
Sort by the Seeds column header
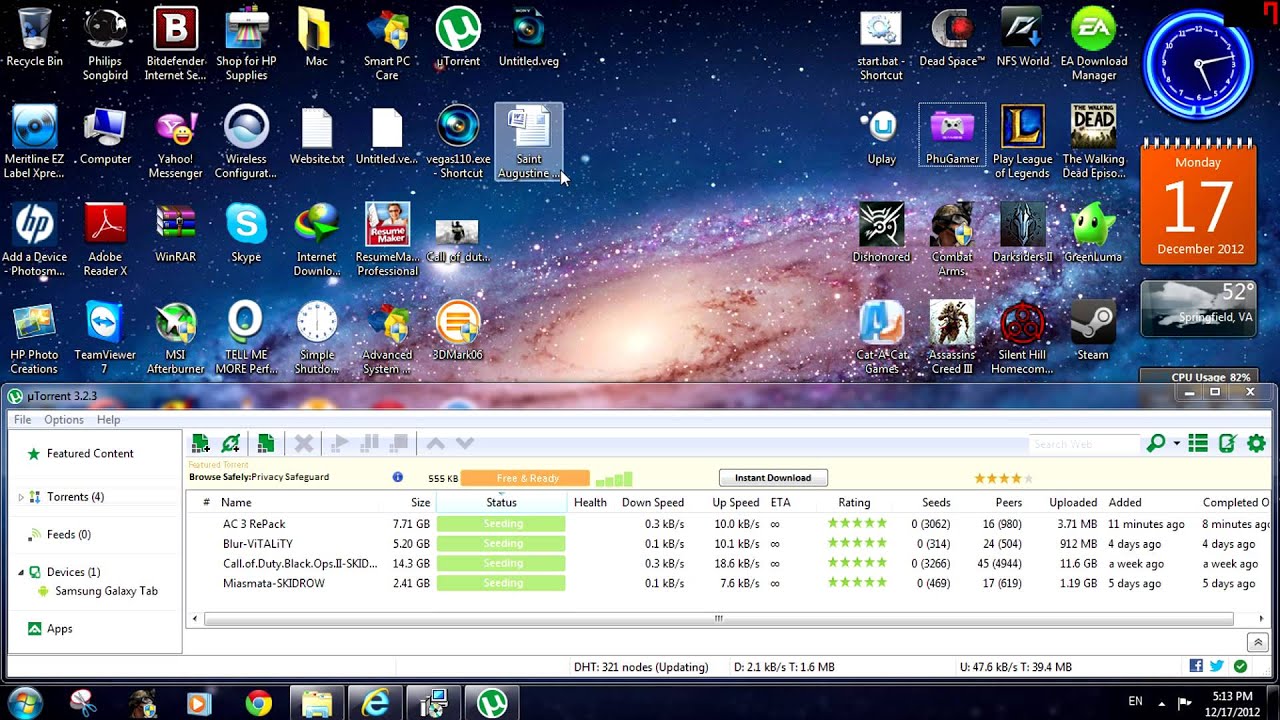tap(936, 503)
